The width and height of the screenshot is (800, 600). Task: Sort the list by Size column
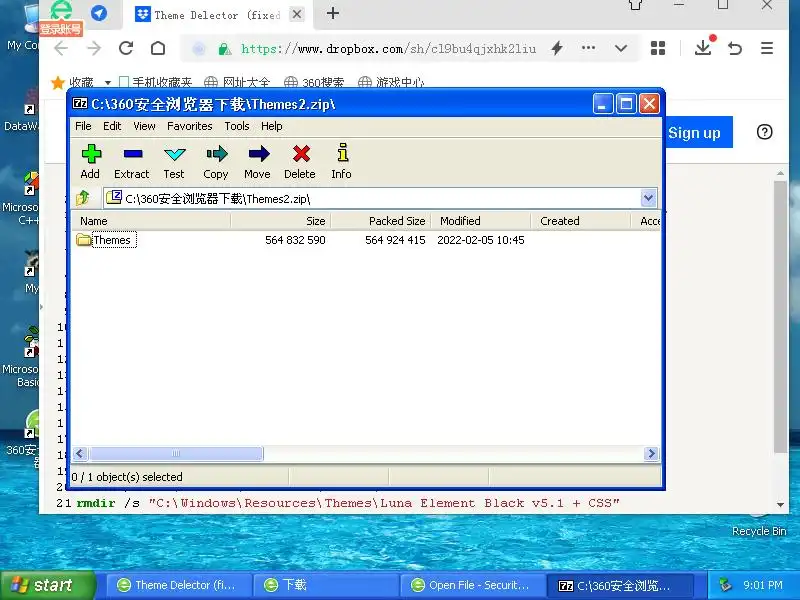[280, 221]
